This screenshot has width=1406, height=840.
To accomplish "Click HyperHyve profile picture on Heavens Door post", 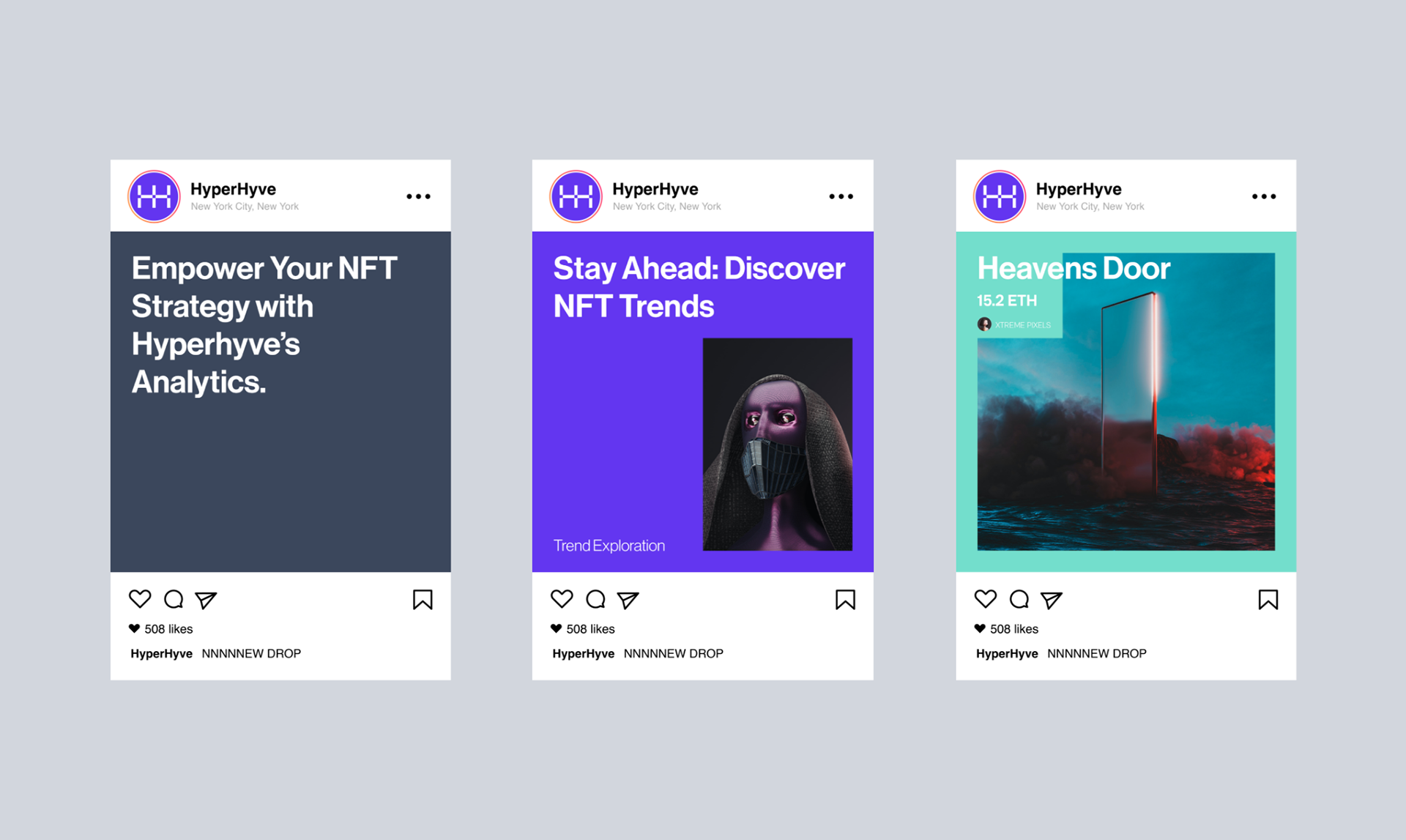I will pyautogui.click(x=1000, y=196).
